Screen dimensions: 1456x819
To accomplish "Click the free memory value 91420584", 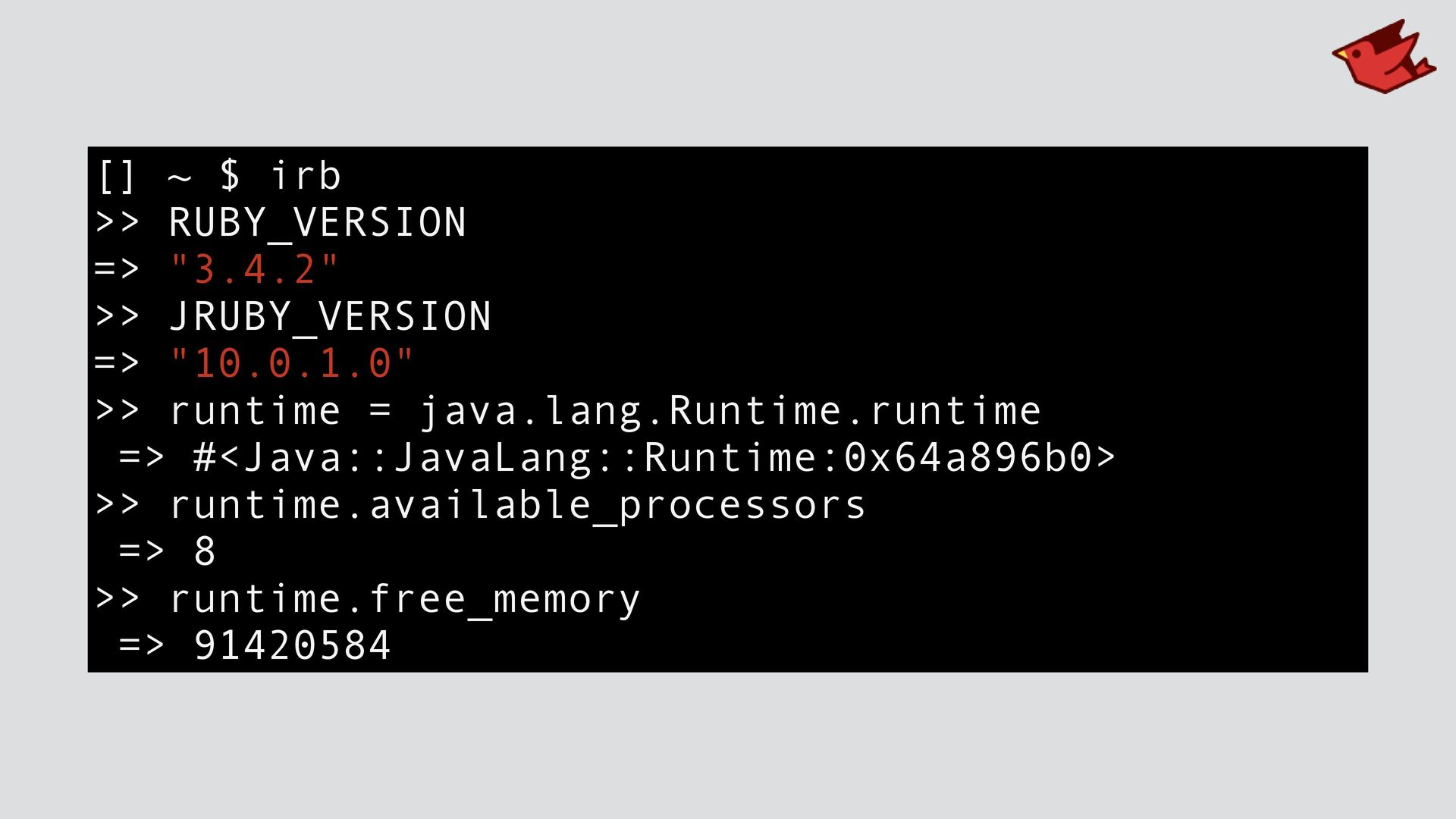I will 293,646.
